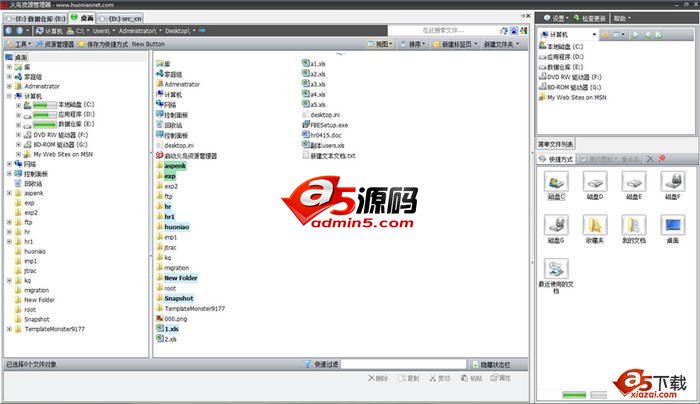
Task: Click the 新建文件夹 new folder button
Action: [502, 44]
